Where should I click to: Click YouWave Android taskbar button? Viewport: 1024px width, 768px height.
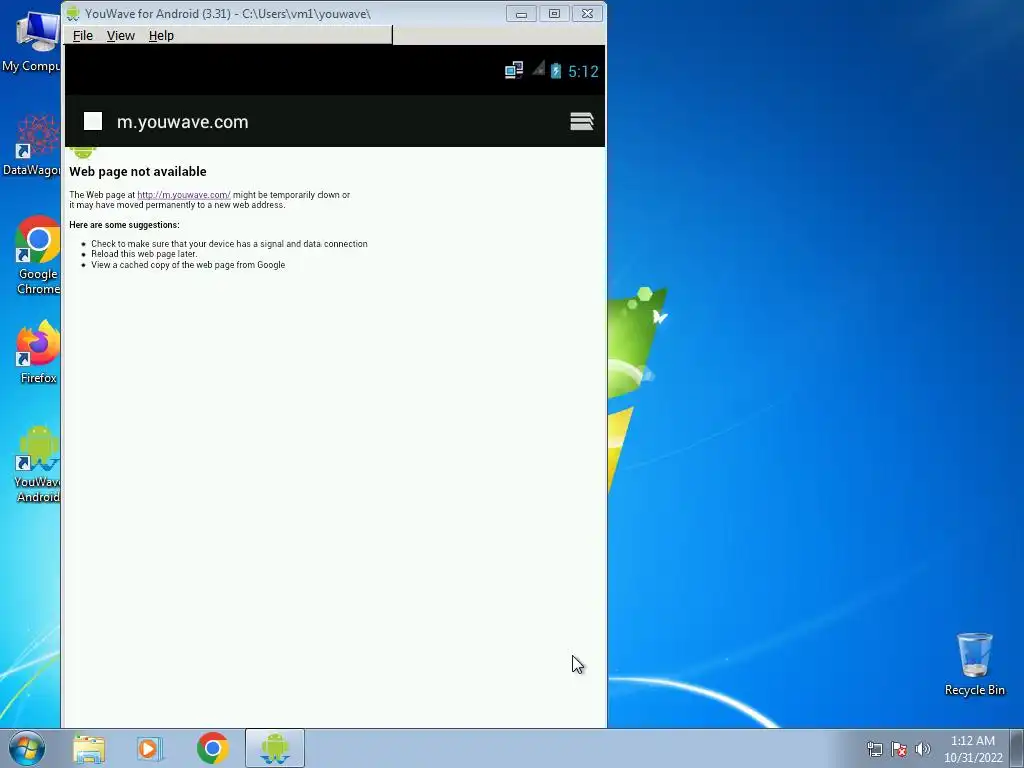point(275,748)
